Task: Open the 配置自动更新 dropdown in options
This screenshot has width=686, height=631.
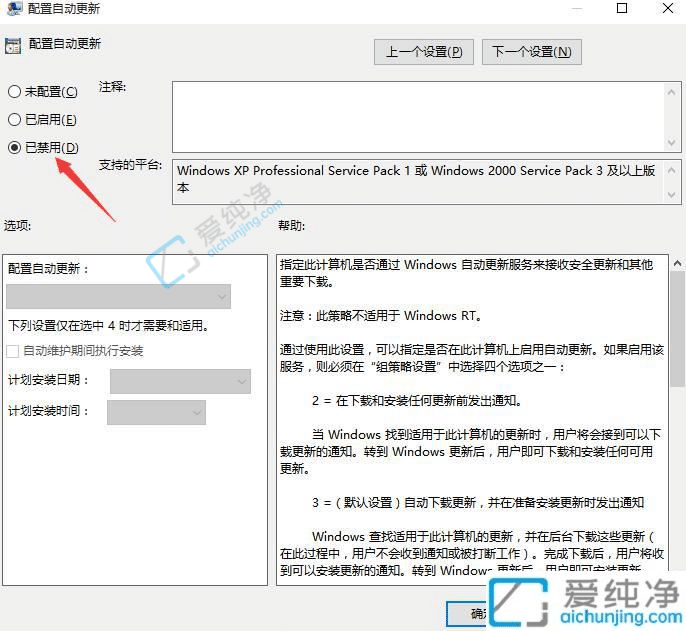Action: [x=119, y=297]
